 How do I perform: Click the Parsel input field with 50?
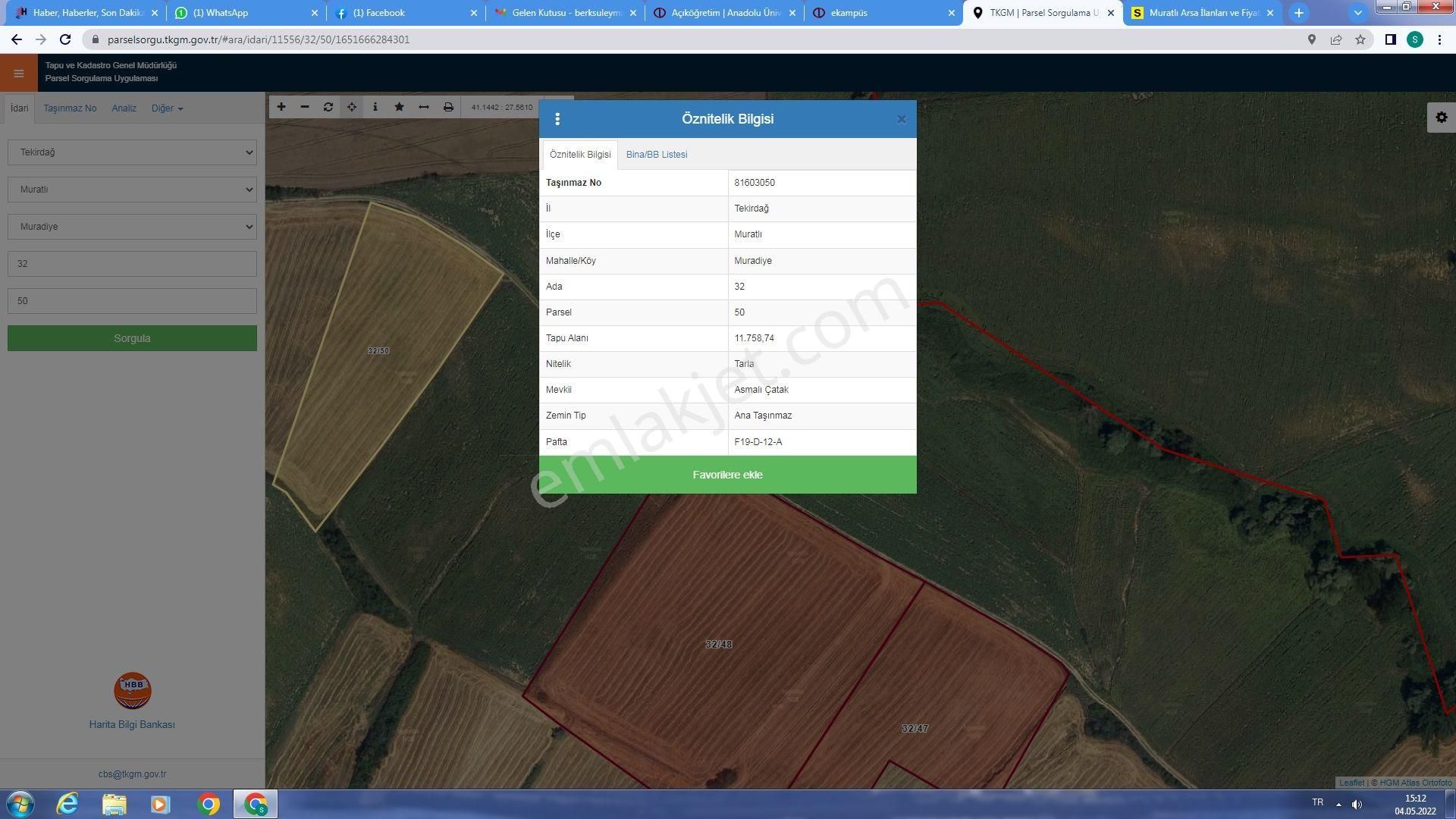[x=132, y=301]
